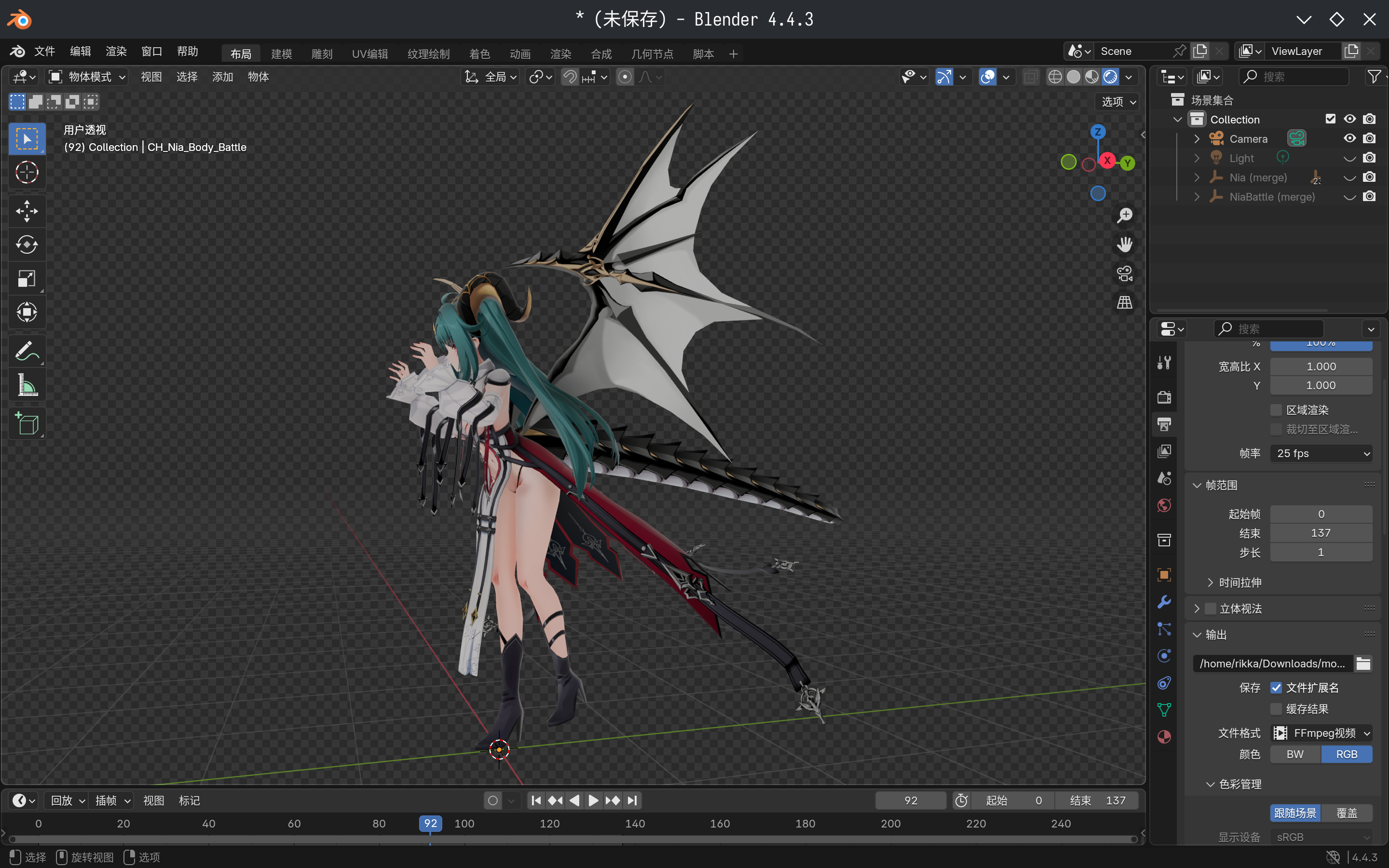Open 帧率 25 fps dropdown
The image size is (1389, 868).
(1321, 453)
